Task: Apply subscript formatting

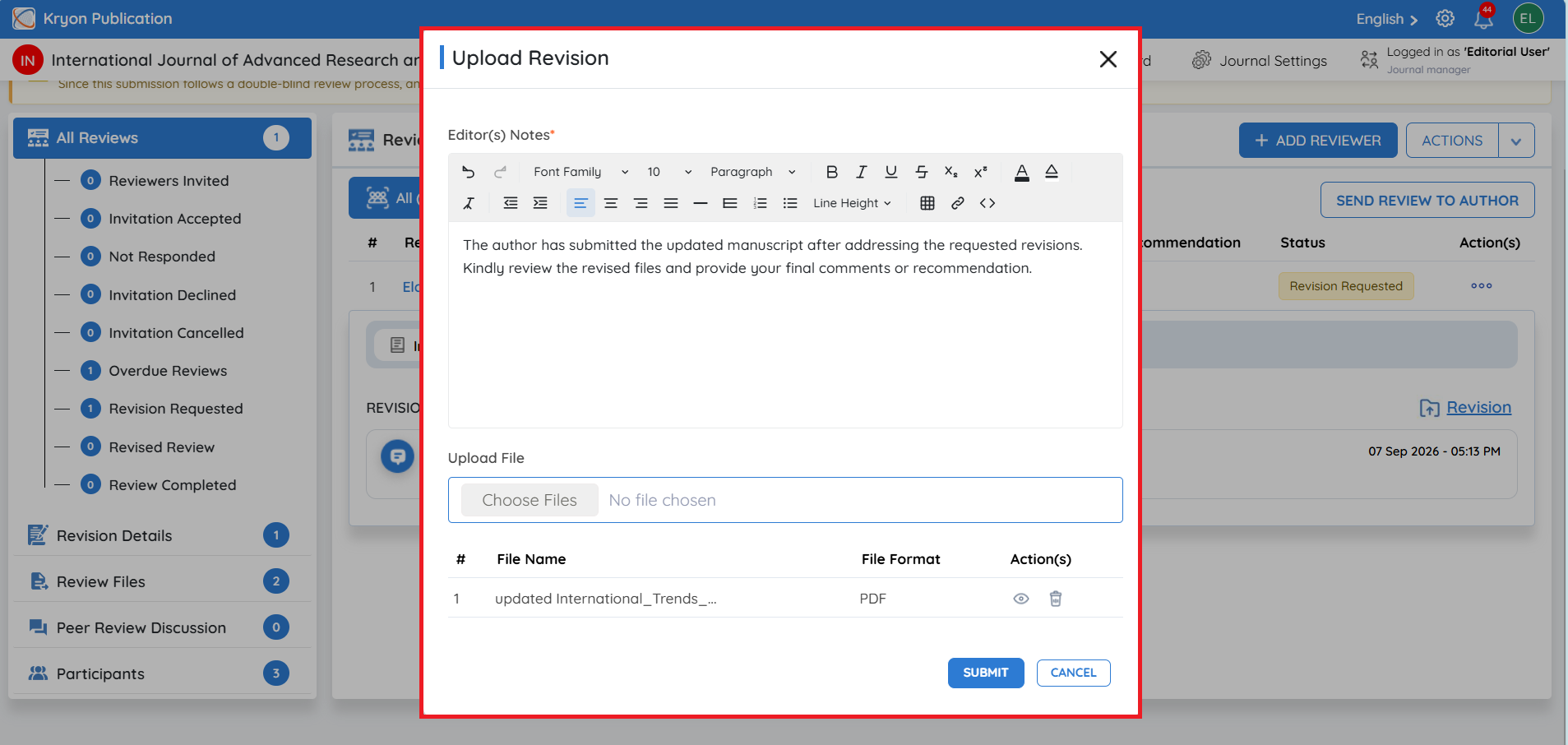Action: 951,172
